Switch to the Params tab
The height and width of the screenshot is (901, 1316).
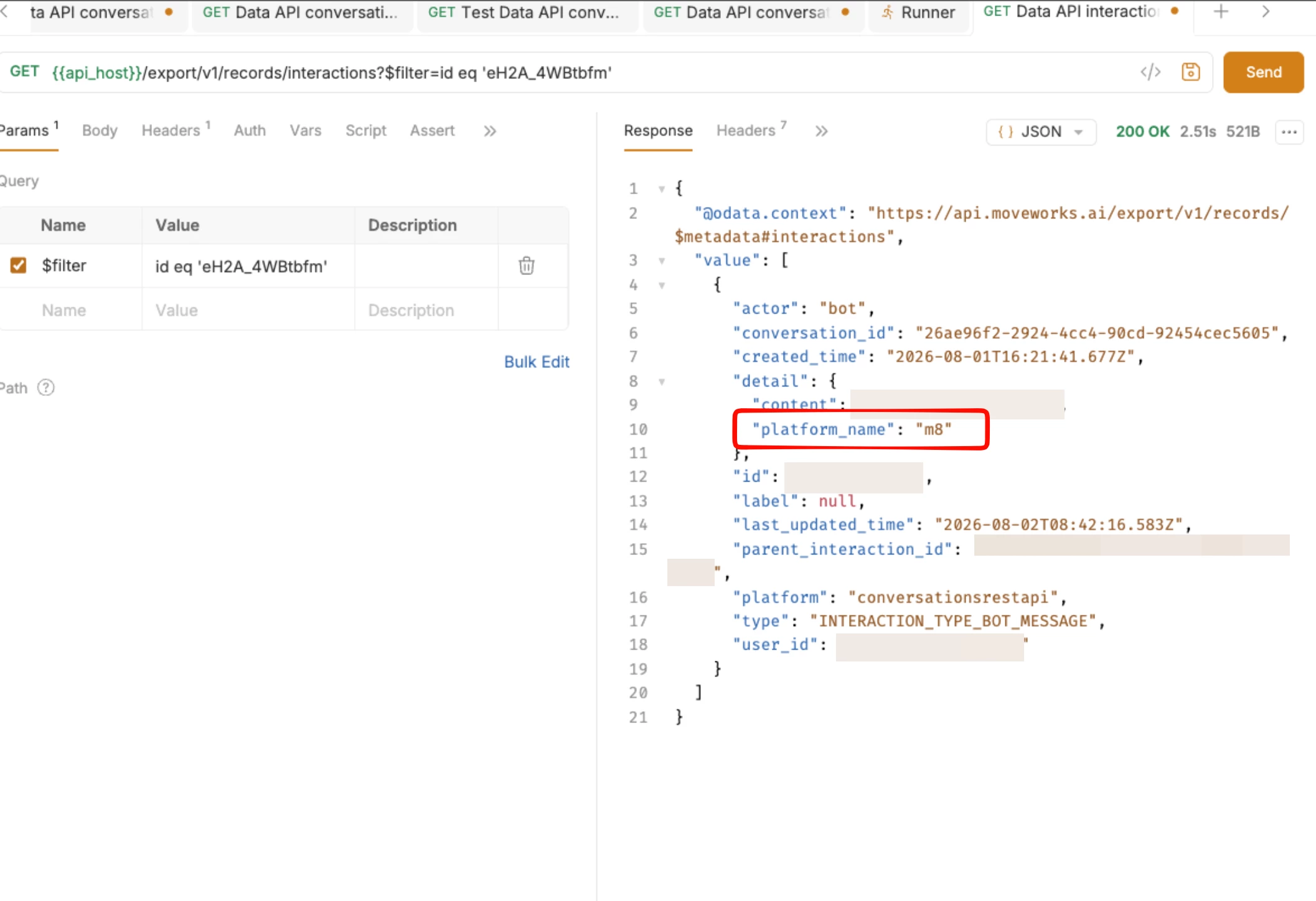[28, 131]
